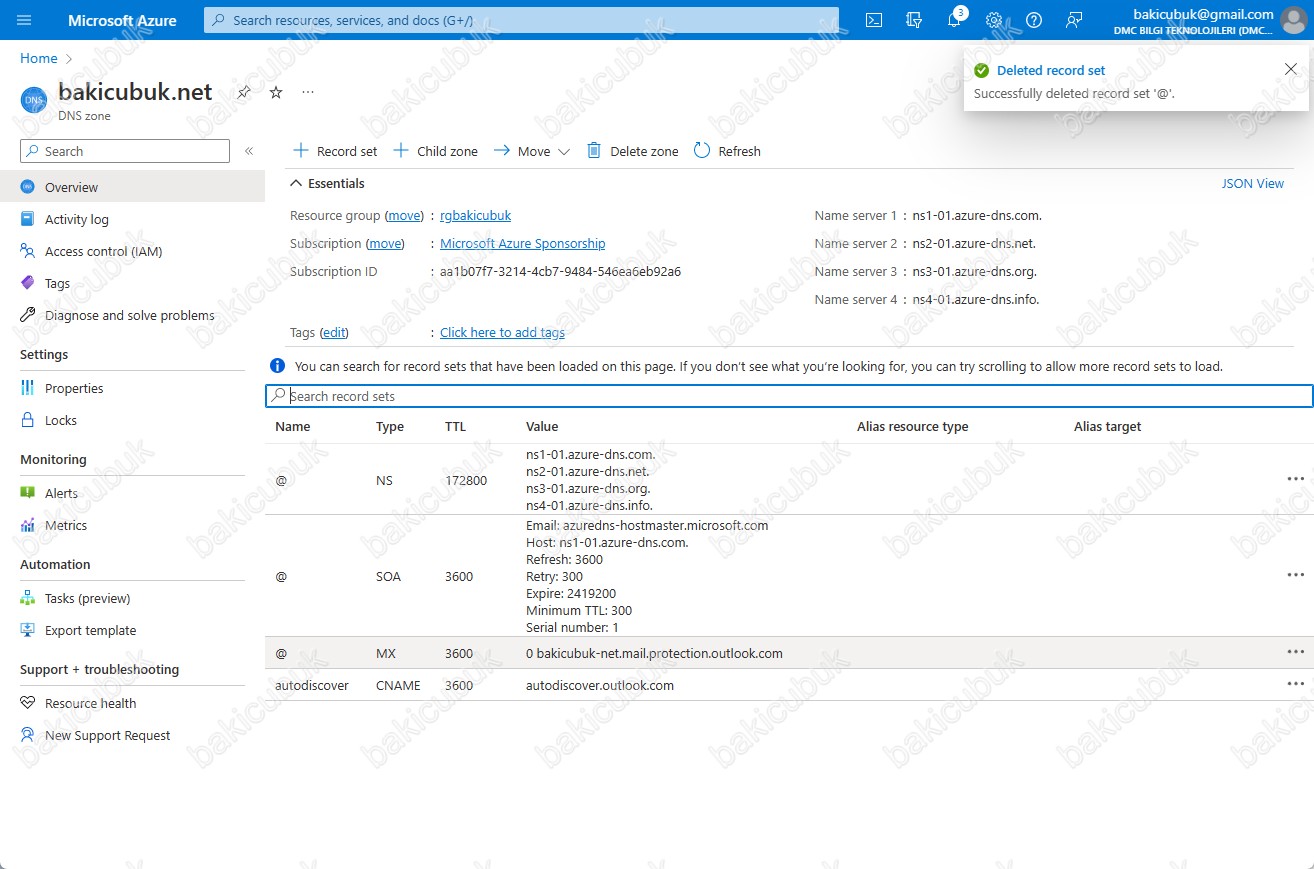Click the Alias resource type column header
Viewport: 1314px width, 869px height.
pos(913,426)
